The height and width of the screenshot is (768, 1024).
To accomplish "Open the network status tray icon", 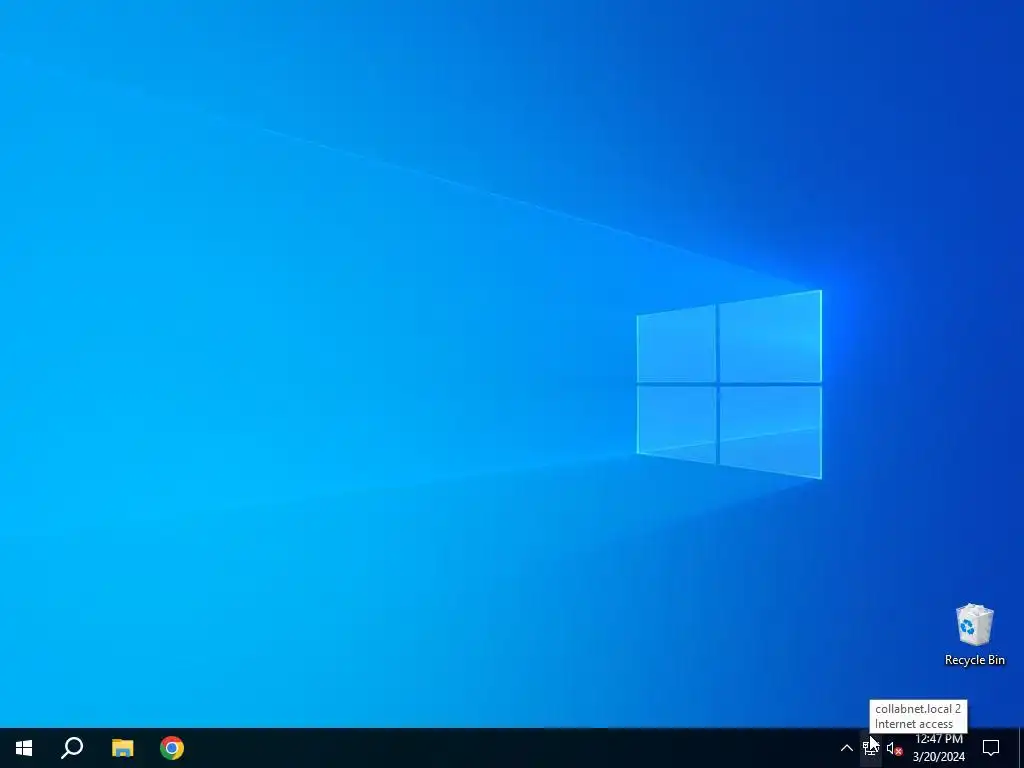I will [871, 748].
